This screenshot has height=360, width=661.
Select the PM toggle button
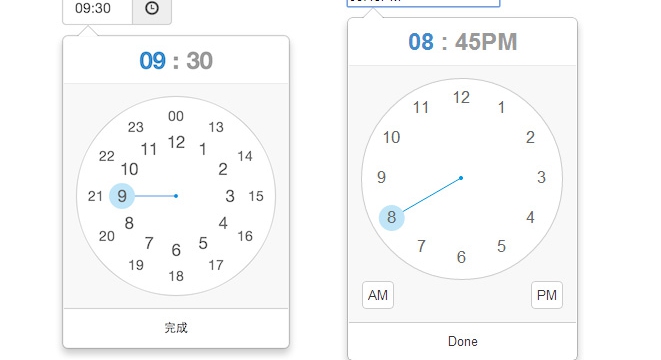point(547,295)
